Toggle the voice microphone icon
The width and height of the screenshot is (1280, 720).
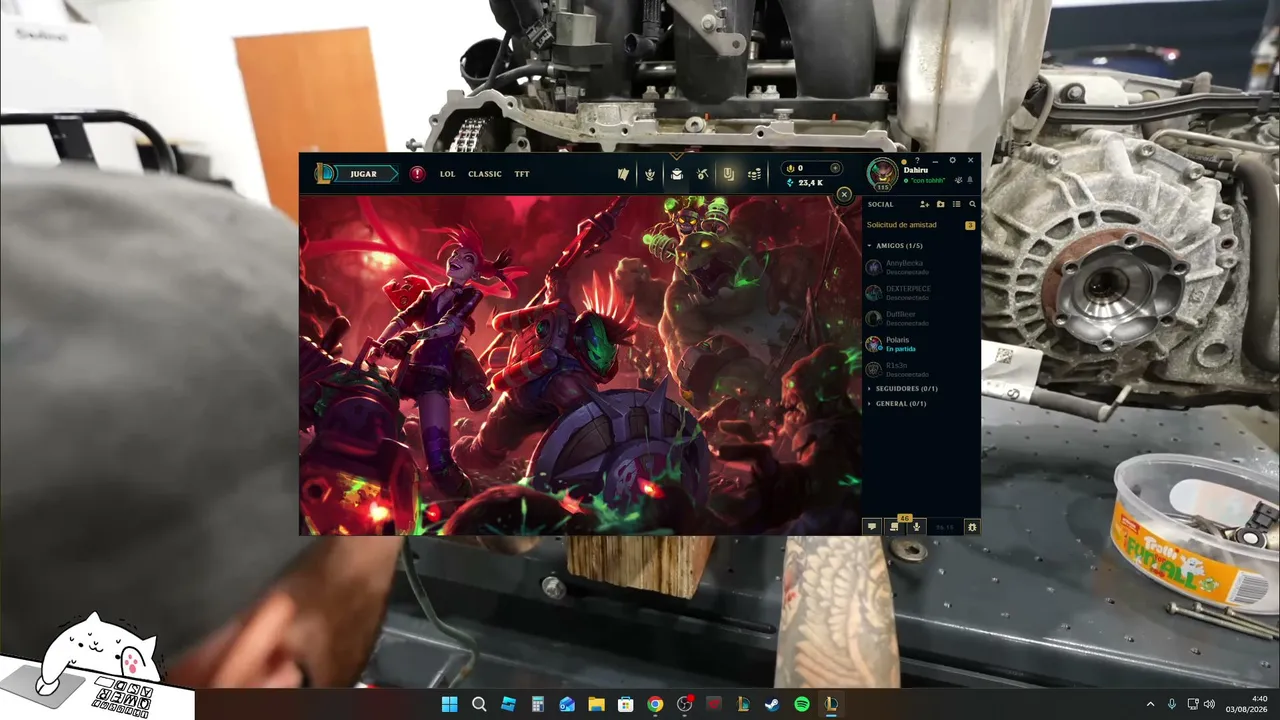point(916,526)
